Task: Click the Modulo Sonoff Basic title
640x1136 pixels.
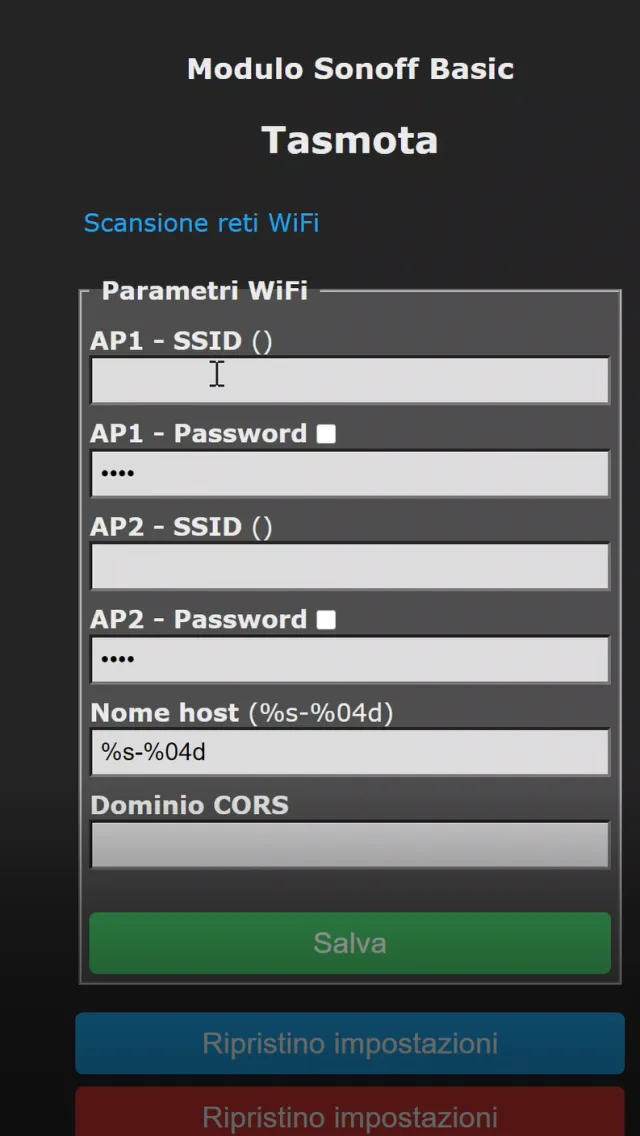Action: tap(350, 68)
